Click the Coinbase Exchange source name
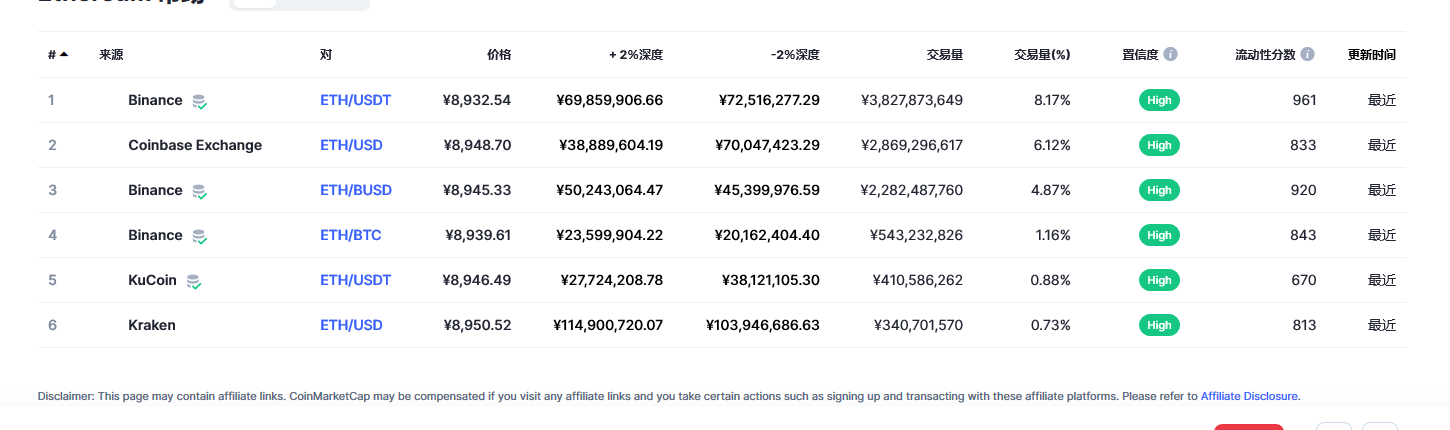The width and height of the screenshot is (1450, 430). click(195, 145)
